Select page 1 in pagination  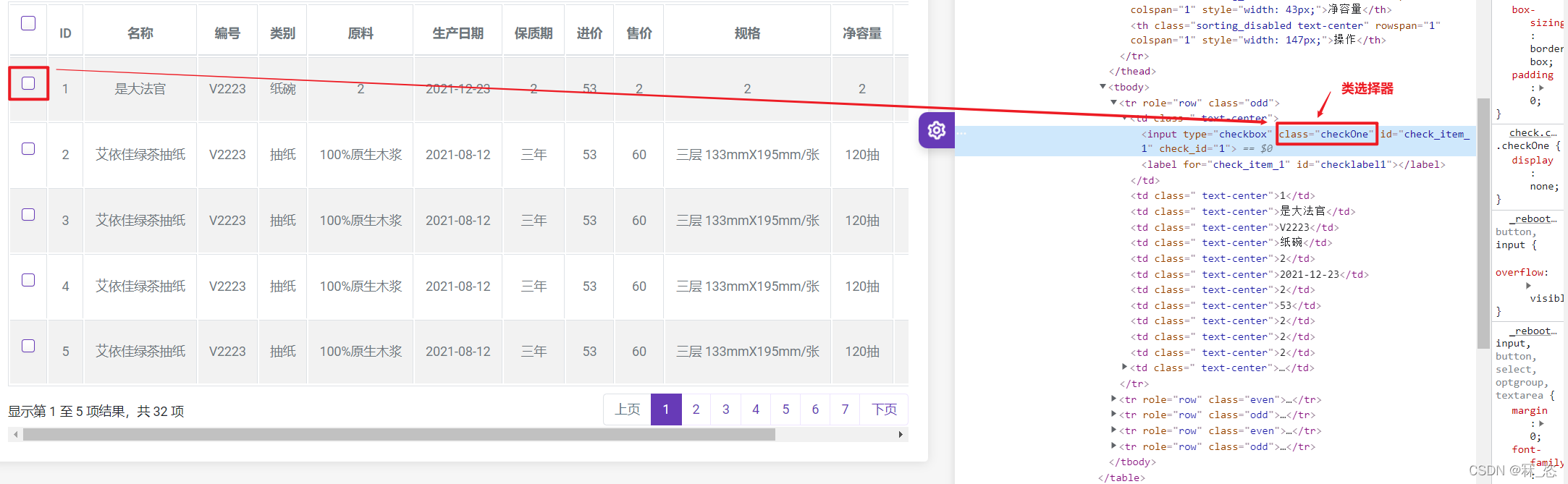pos(666,409)
